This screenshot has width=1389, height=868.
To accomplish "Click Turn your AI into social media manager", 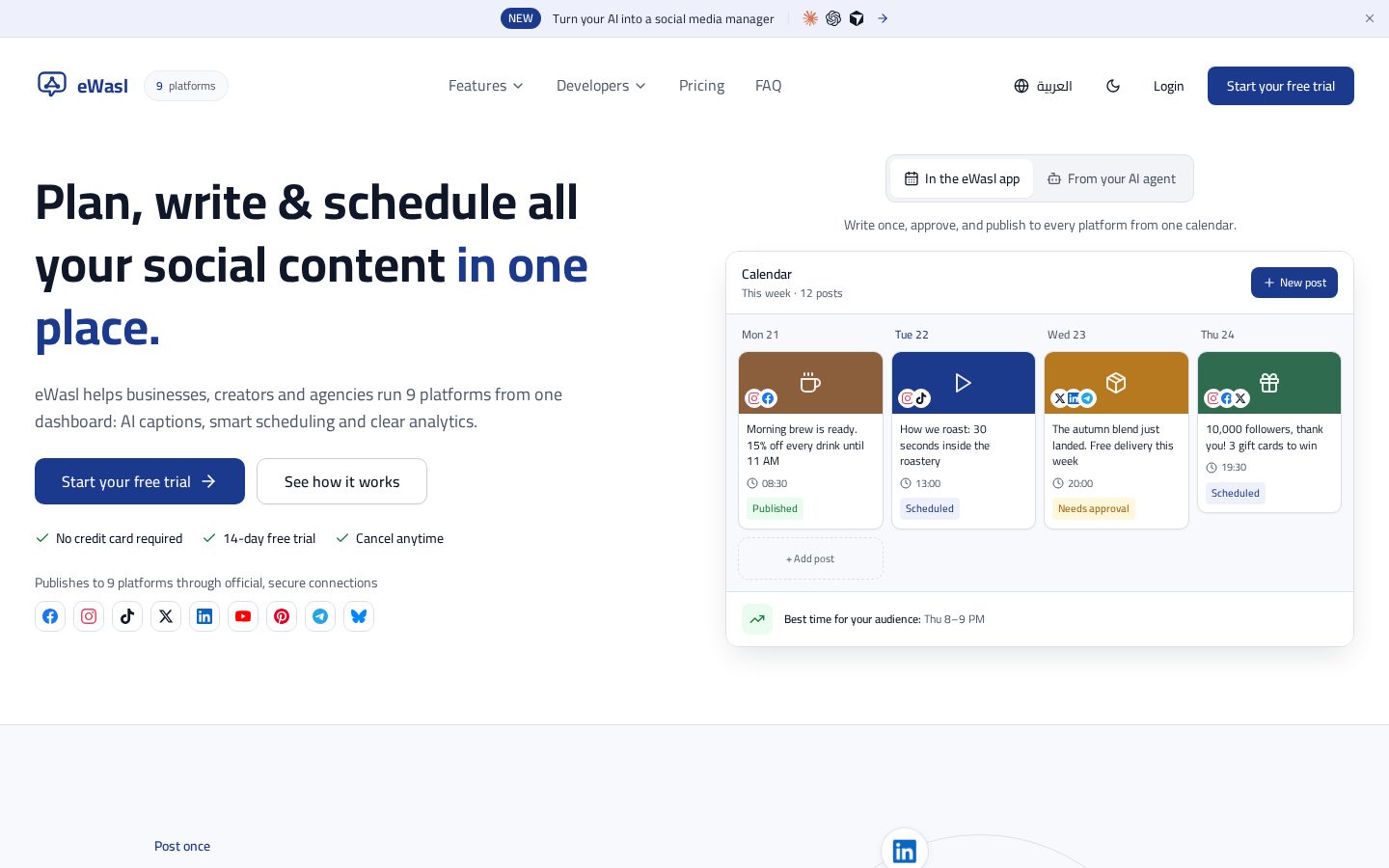I will point(664,18).
